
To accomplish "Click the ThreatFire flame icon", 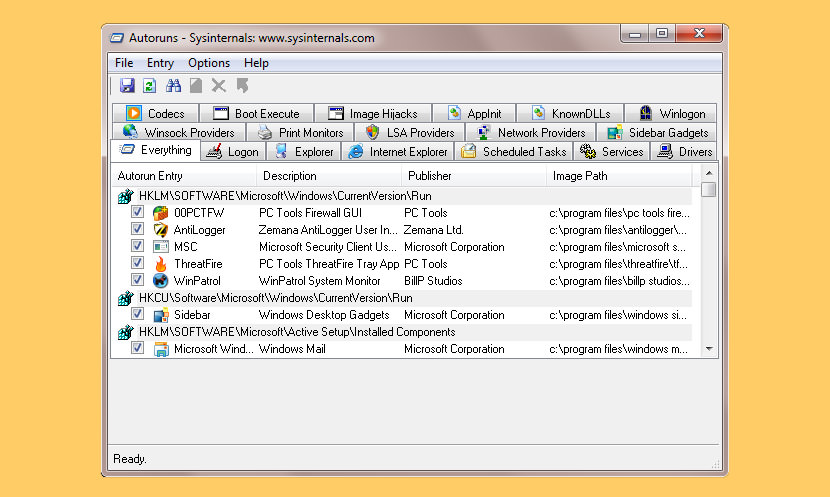I will (160, 264).
